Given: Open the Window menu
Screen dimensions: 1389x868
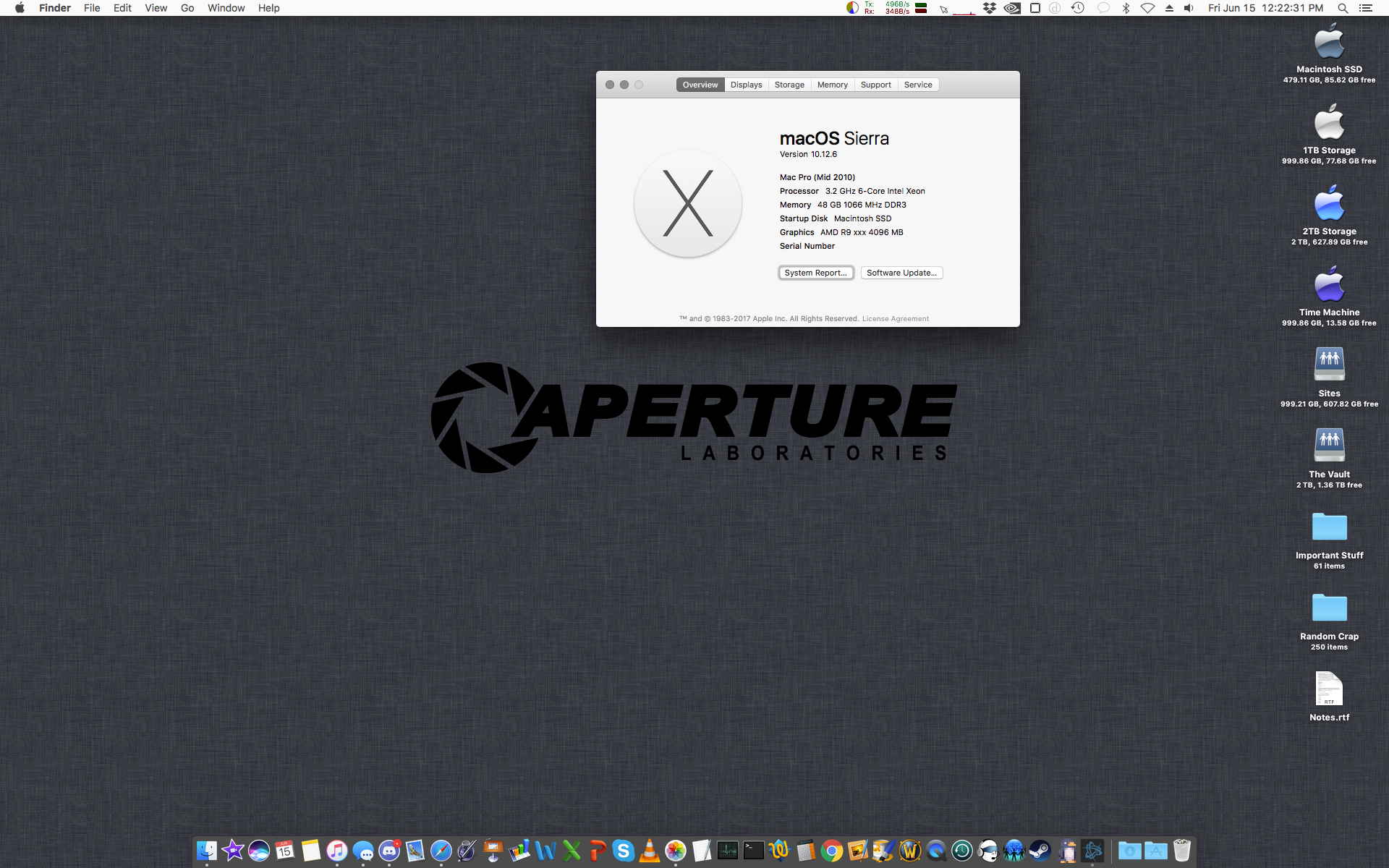Looking at the screenshot, I should [226, 8].
